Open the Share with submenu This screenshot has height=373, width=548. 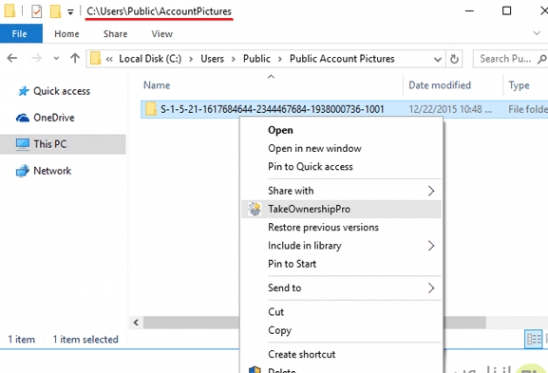click(x=341, y=191)
